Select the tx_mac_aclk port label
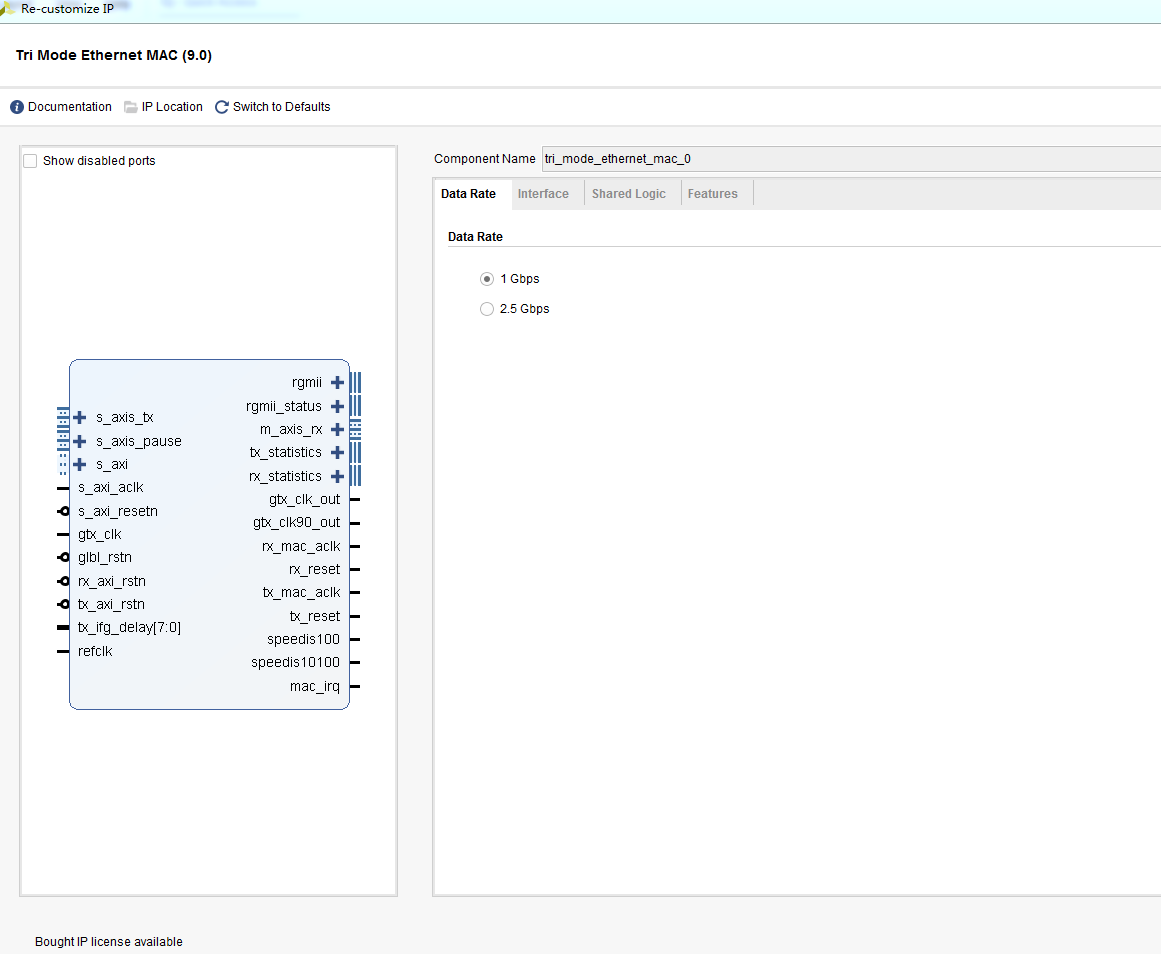1161x954 pixels. point(301,593)
